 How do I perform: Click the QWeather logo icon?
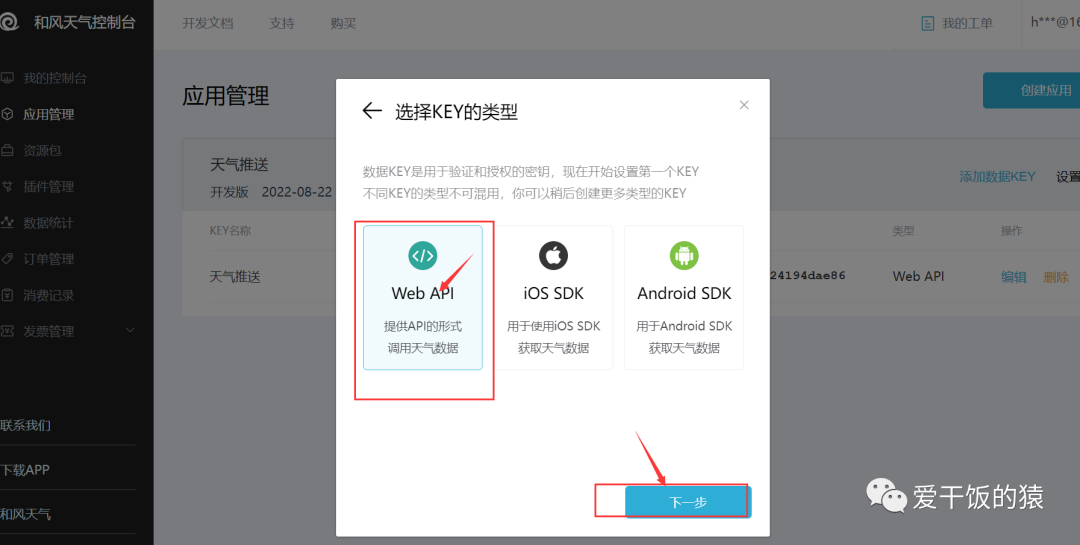pyautogui.click(x=9, y=22)
